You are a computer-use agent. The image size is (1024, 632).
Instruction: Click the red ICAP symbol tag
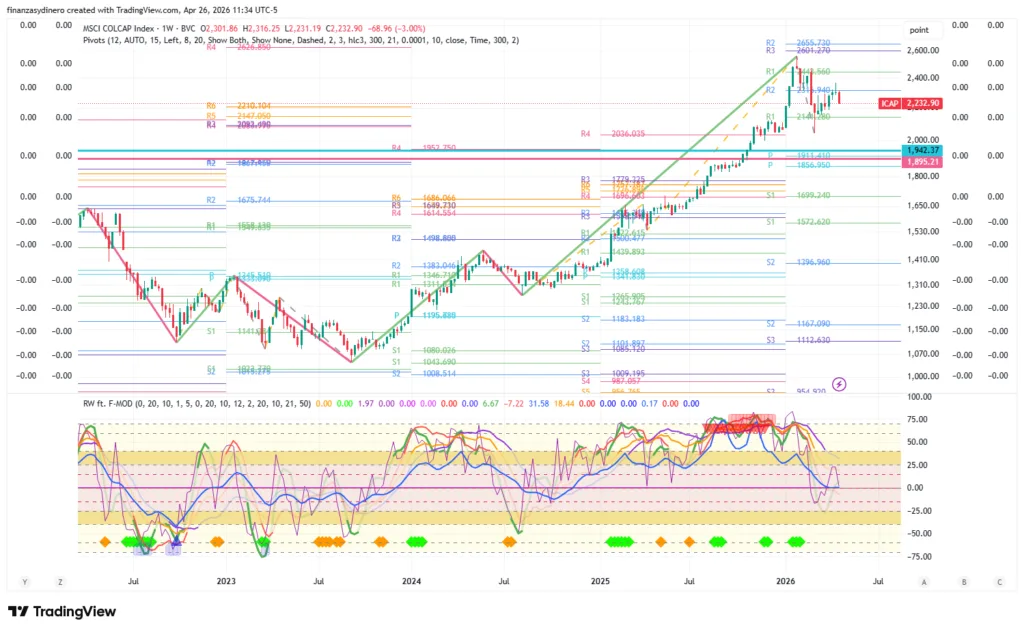tap(889, 103)
